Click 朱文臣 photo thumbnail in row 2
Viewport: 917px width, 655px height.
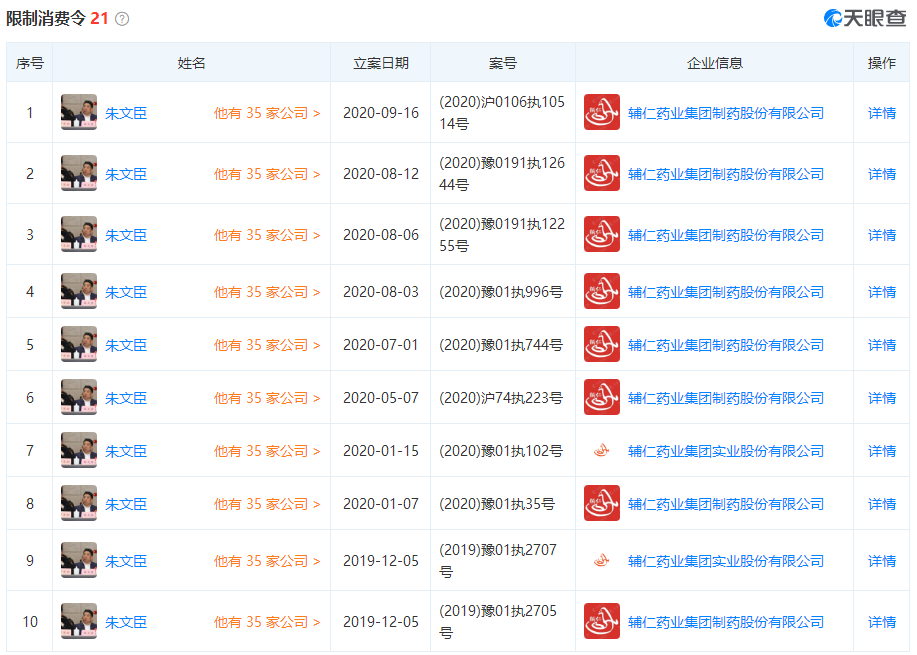pyautogui.click(x=79, y=173)
